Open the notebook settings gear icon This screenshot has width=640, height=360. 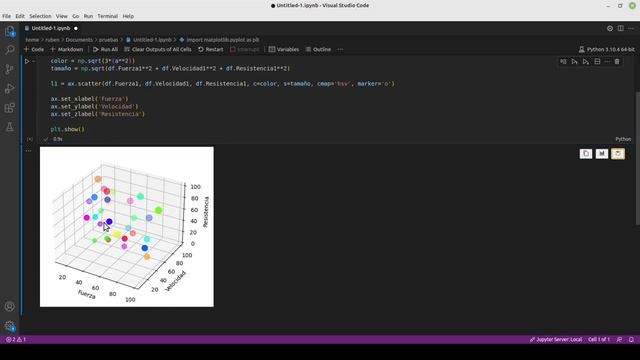[609, 29]
